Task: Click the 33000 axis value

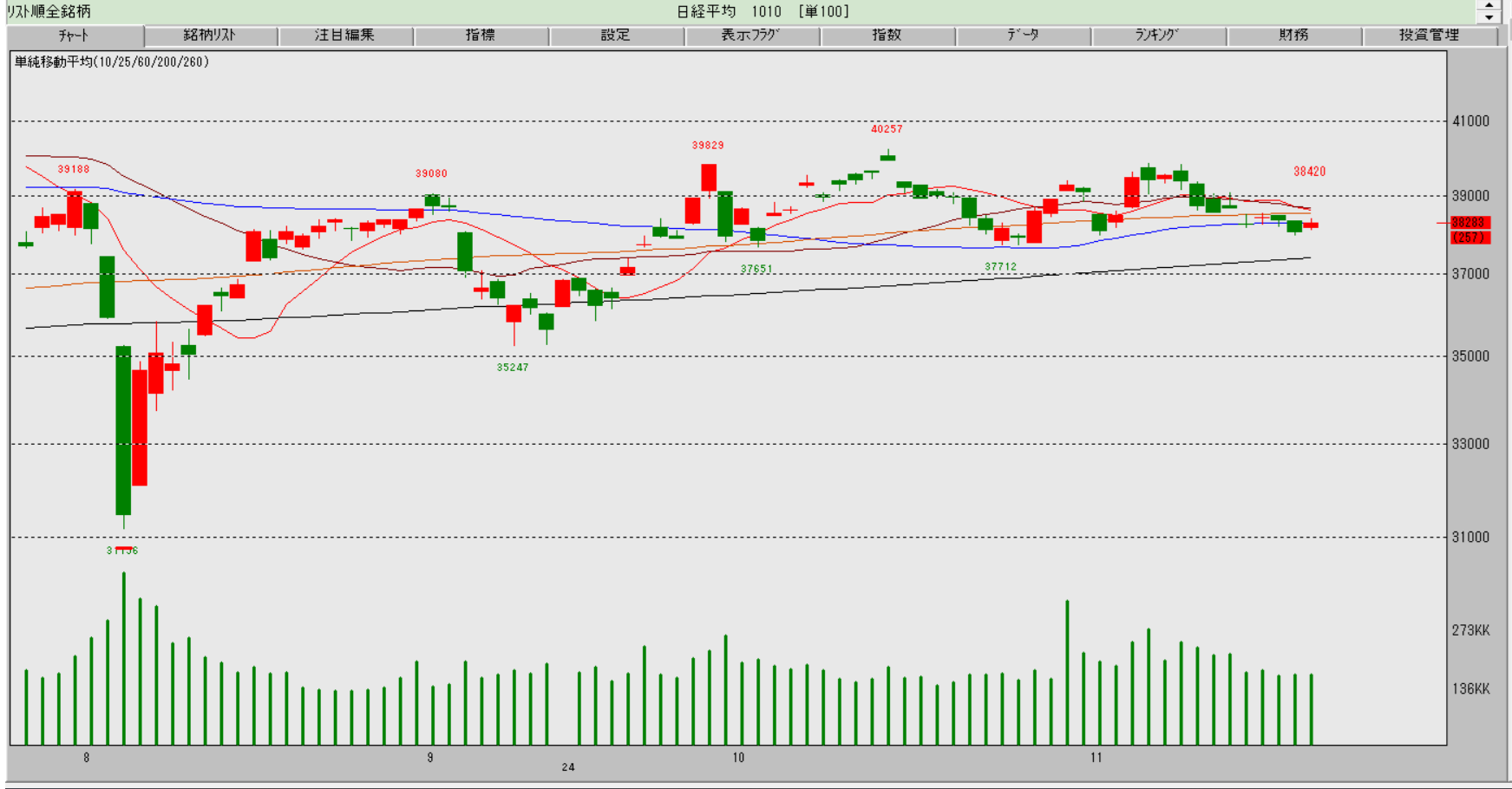Action: click(x=1470, y=444)
